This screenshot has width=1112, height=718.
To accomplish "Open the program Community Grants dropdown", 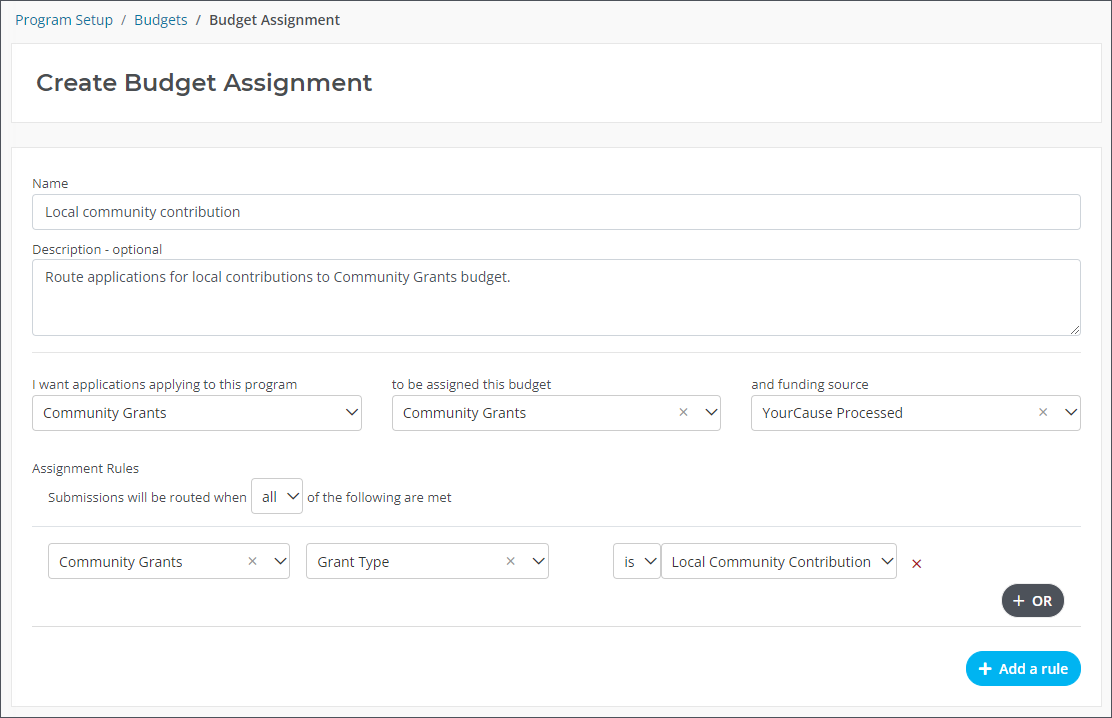I will (196, 413).
